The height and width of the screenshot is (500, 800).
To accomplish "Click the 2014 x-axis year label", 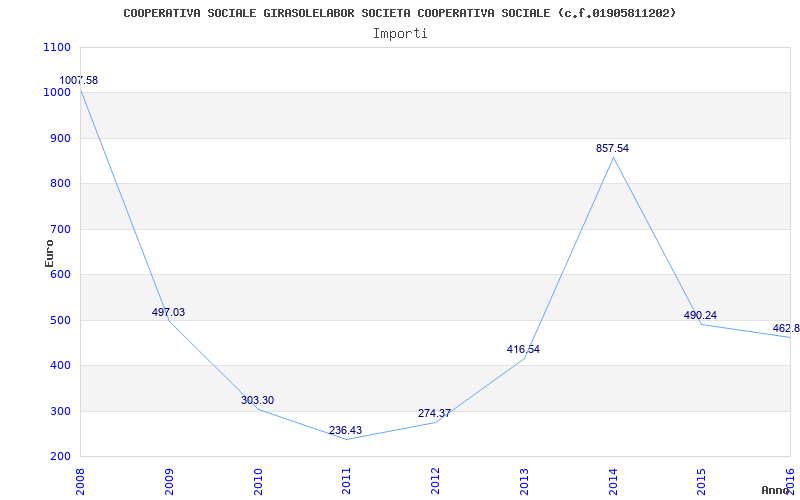I will pos(613,481).
